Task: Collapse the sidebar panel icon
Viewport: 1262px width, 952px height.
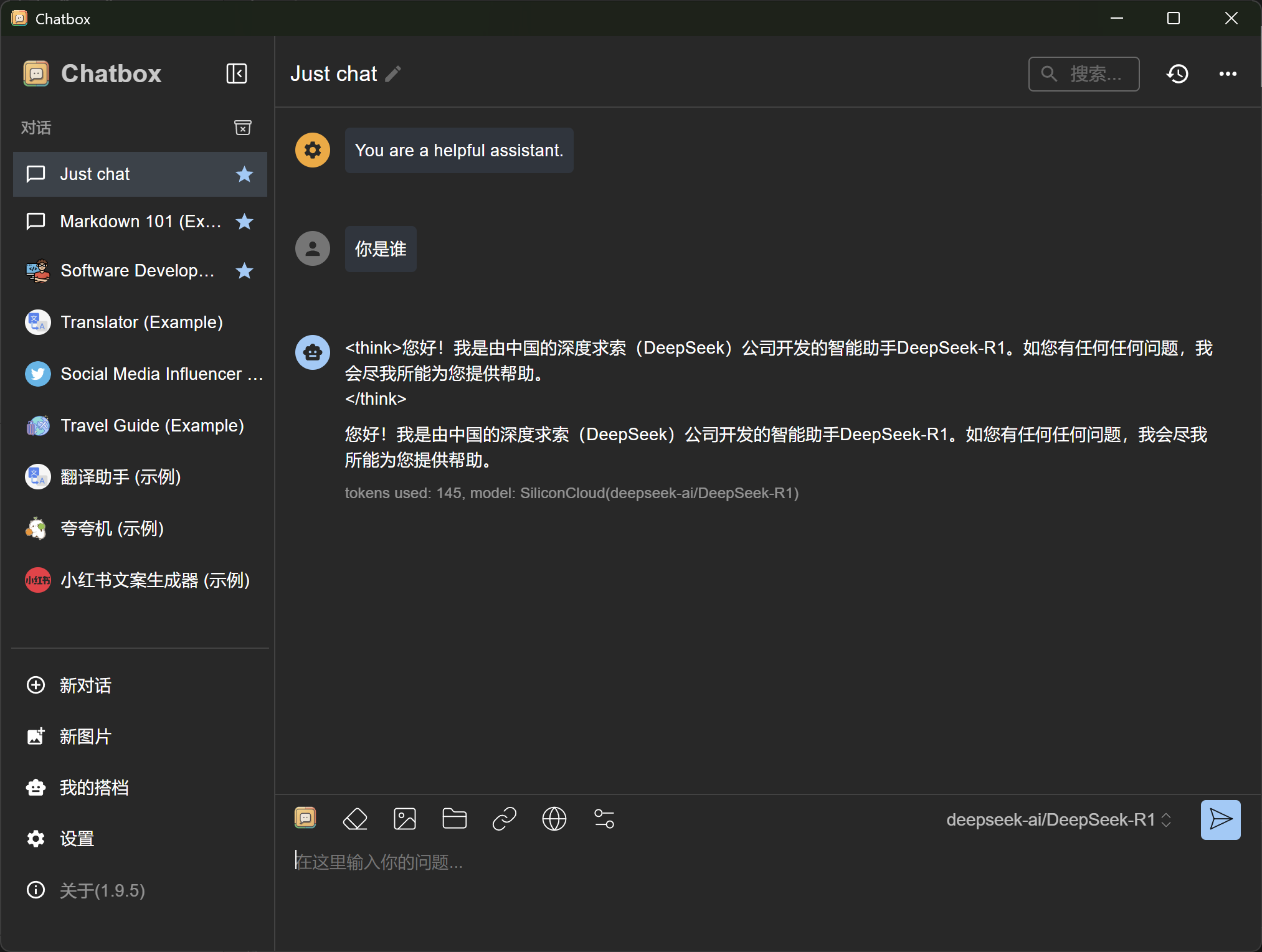Action: (x=237, y=73)
